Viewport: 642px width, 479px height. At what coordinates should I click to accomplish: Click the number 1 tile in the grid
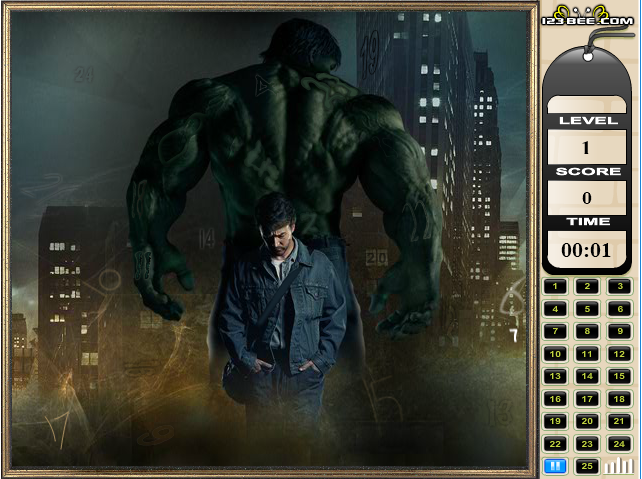[555, 287]
